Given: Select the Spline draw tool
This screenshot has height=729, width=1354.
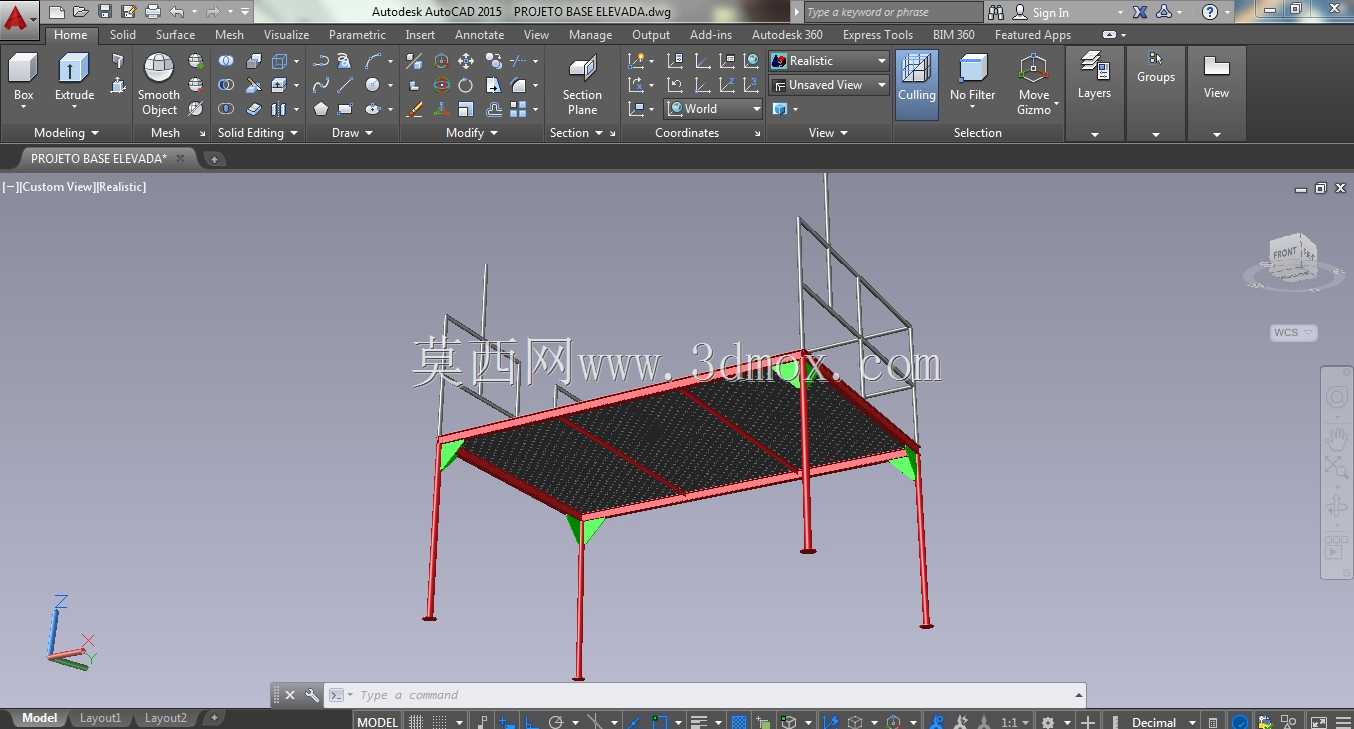Looking at the screenshot, I should tap(321, 85).
